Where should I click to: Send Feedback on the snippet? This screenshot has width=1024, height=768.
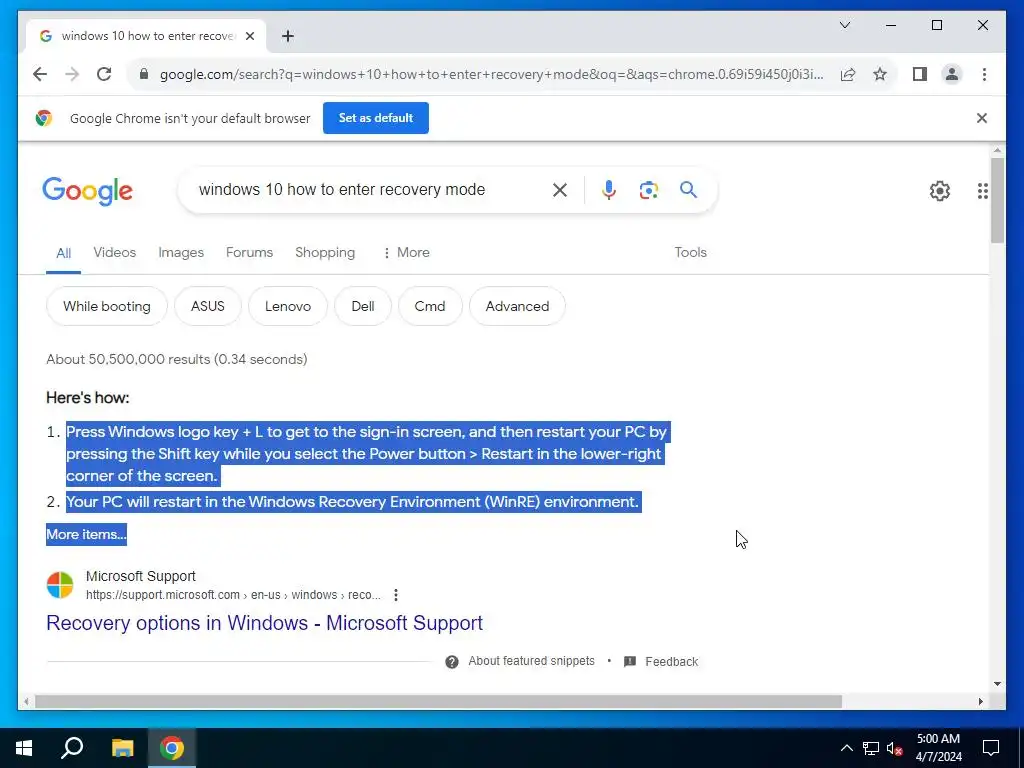point(661,662)
